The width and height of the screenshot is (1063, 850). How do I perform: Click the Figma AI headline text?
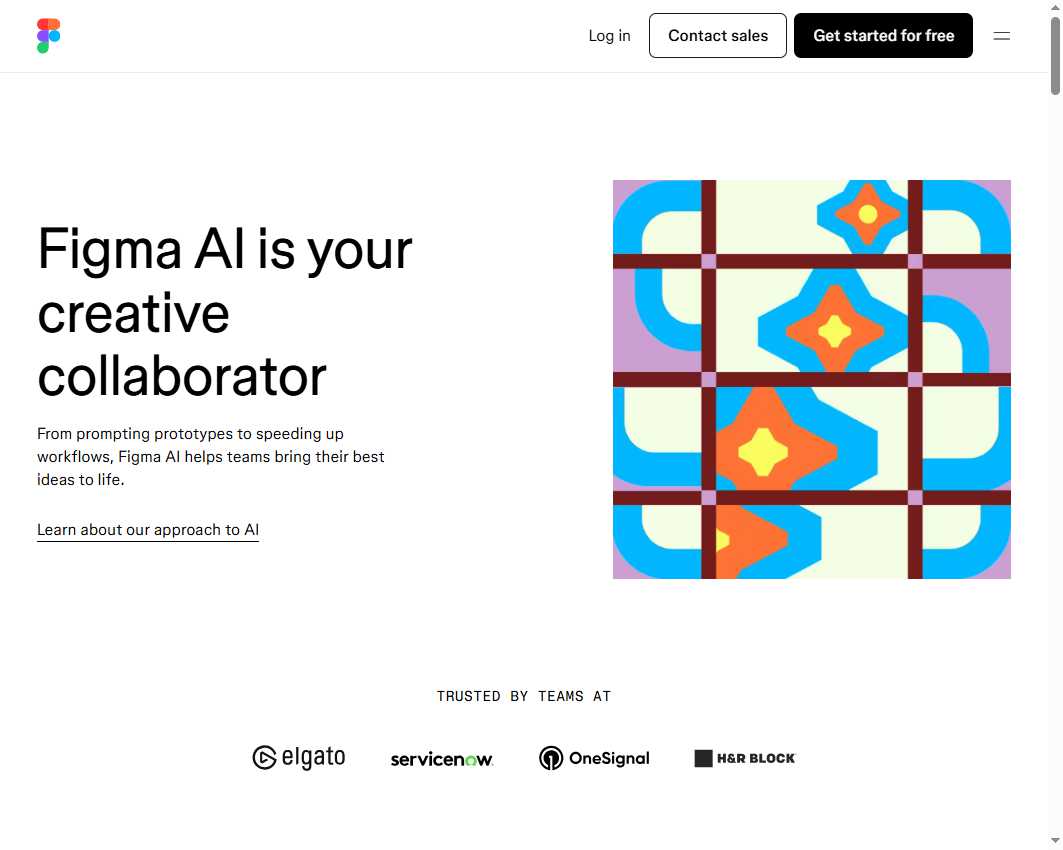pos(224,313)
